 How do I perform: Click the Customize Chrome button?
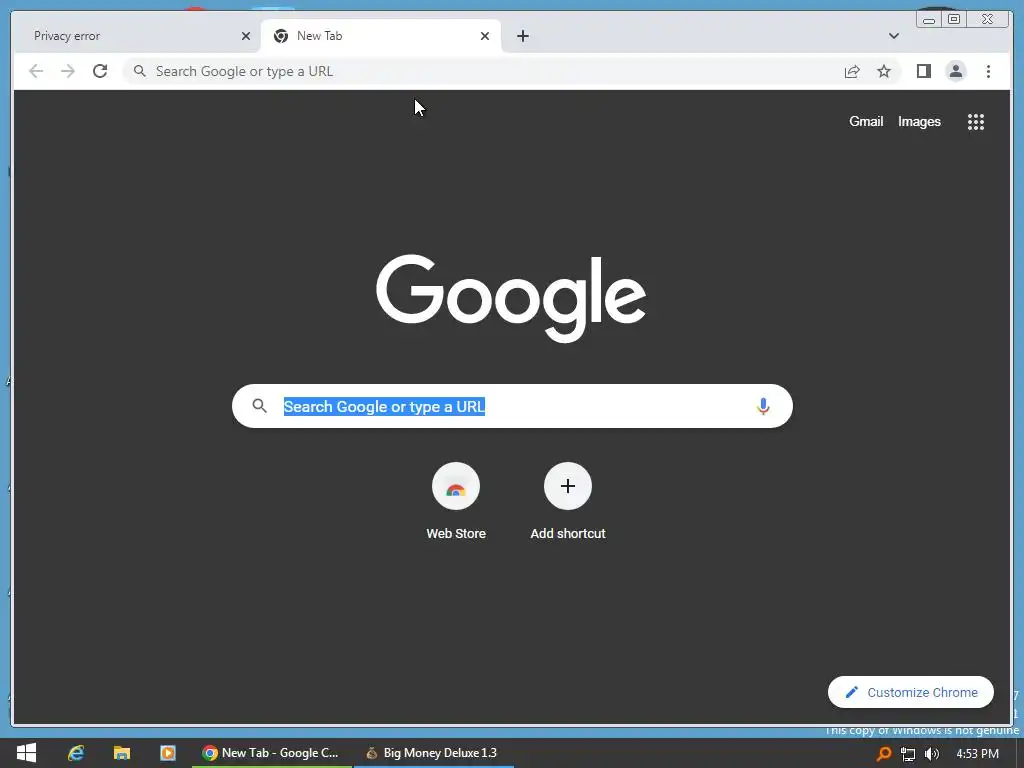pyautogui.click(x=910, y=692)
